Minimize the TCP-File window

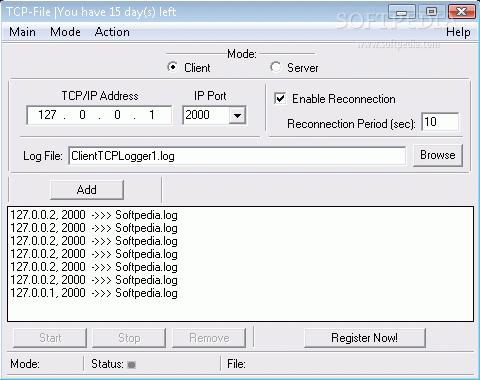pos(402,12)
